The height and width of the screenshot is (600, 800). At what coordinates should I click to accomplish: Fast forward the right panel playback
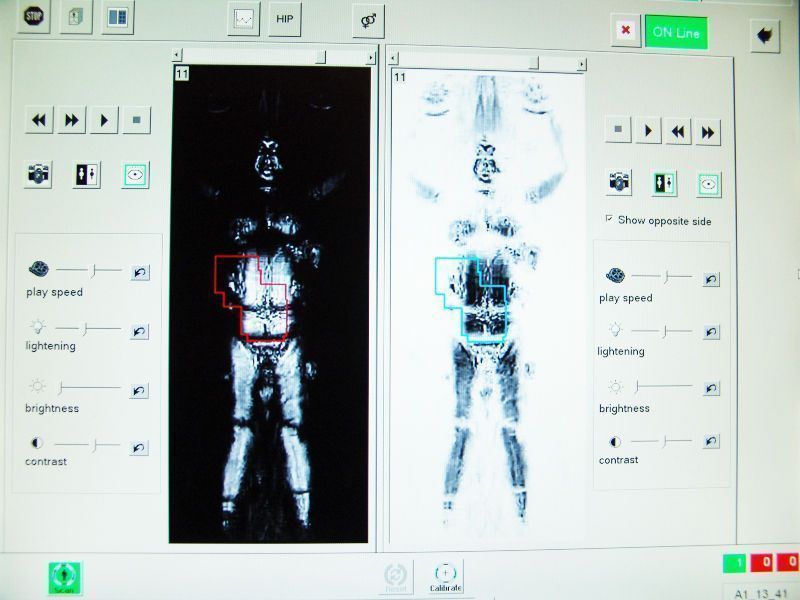pos(708,133)
